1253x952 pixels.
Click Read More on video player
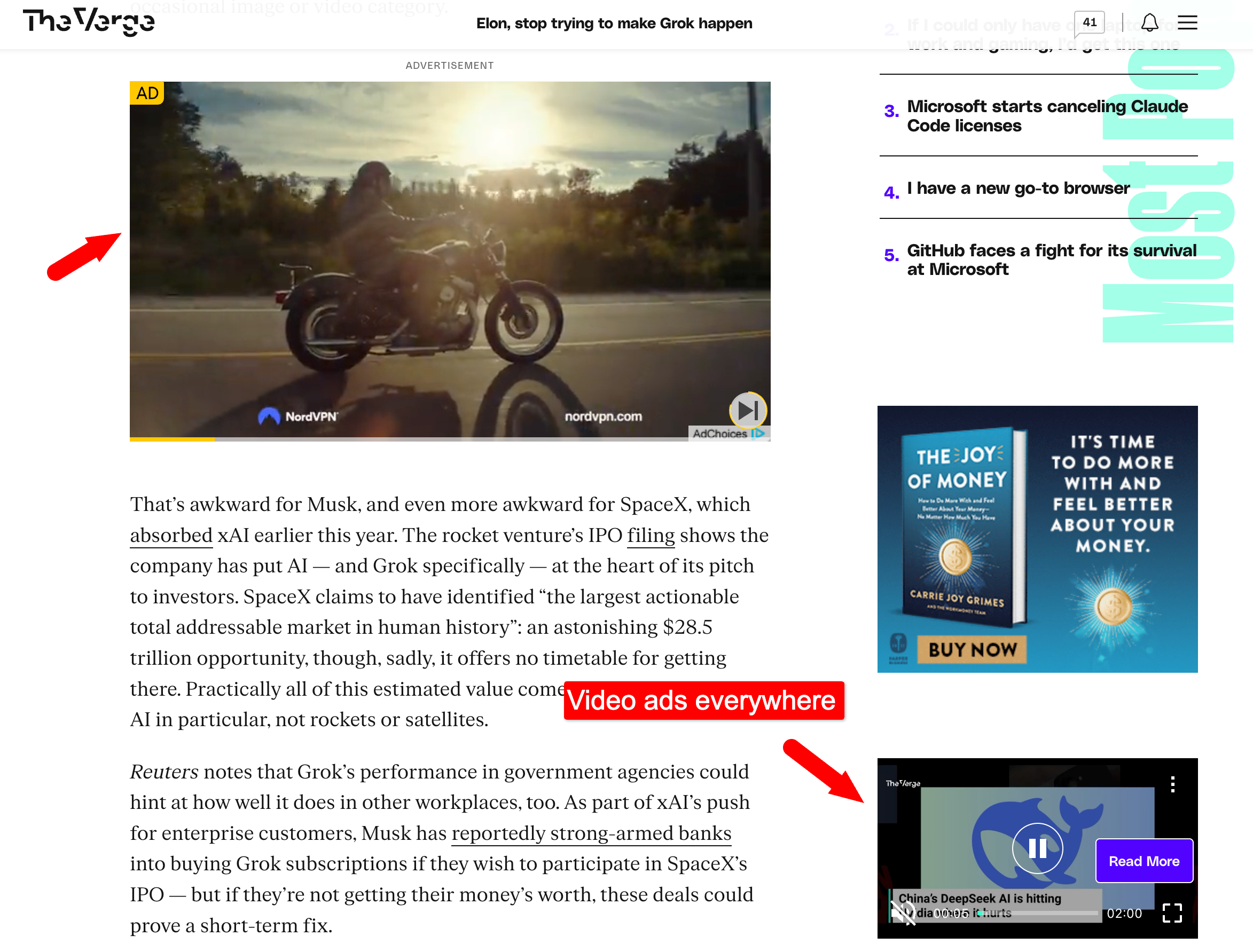(x=1144, y=861)
